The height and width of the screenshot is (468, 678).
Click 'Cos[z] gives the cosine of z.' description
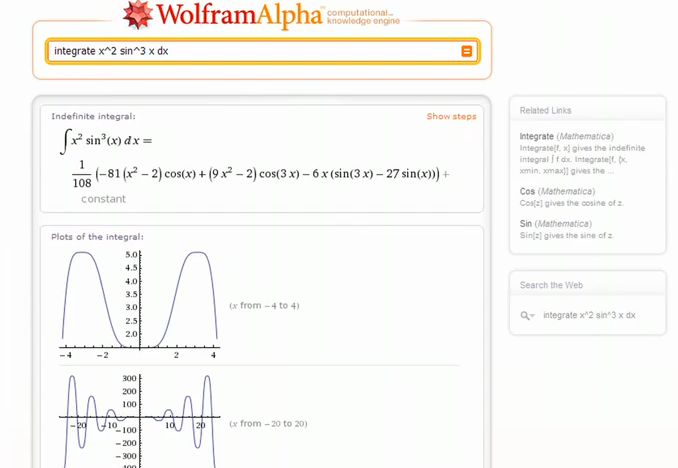point(571,203)
